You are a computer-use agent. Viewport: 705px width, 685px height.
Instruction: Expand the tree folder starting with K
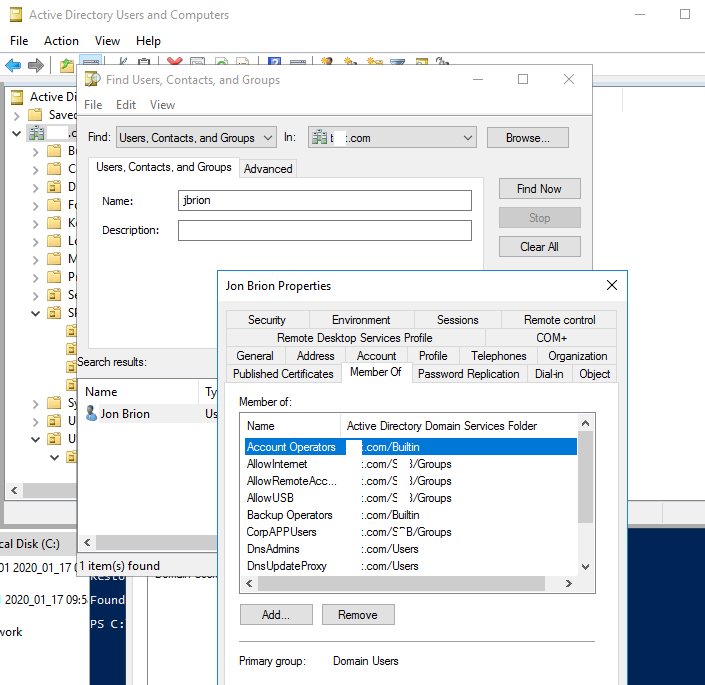tap(36, 224)
